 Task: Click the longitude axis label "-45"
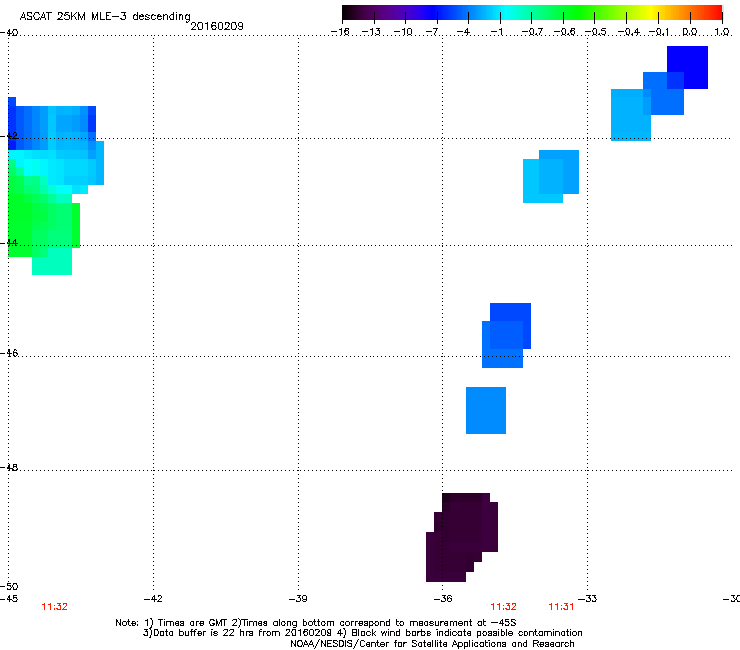[9, 599]
